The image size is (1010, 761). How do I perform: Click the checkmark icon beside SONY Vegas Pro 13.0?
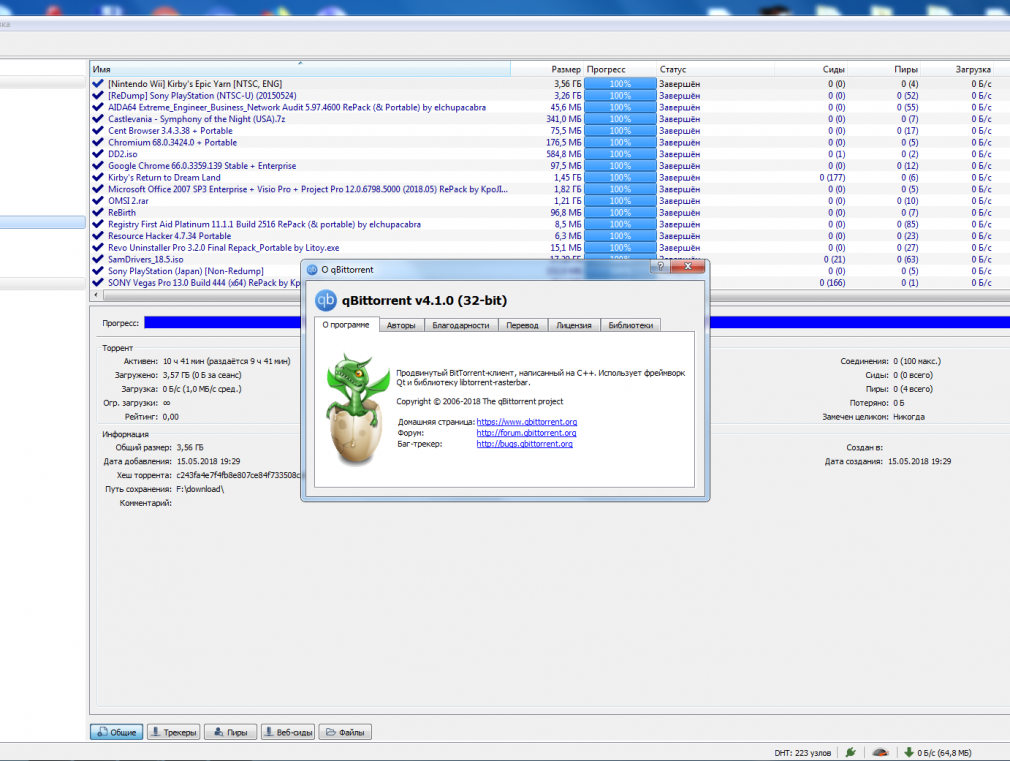tap(98, 283)
